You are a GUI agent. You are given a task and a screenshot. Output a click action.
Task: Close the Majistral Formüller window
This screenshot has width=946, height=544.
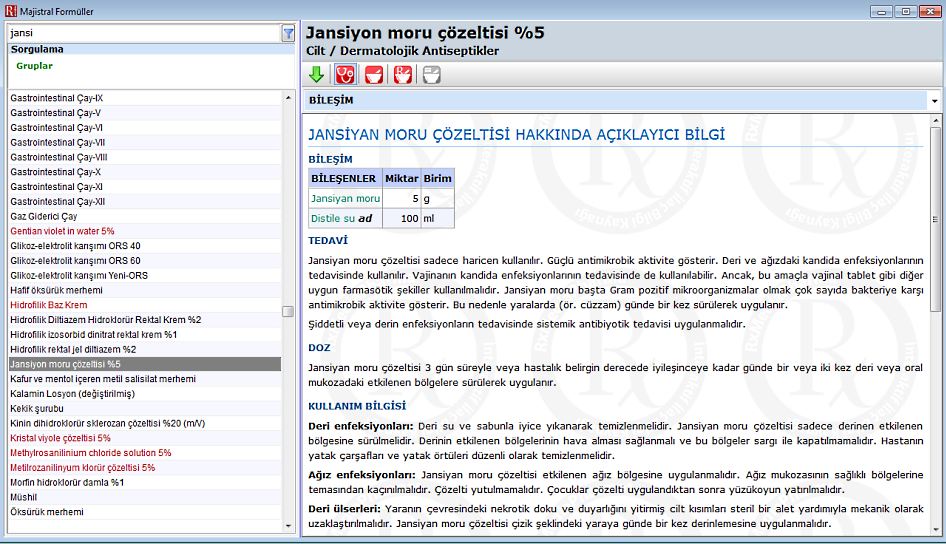coord(930,11)
